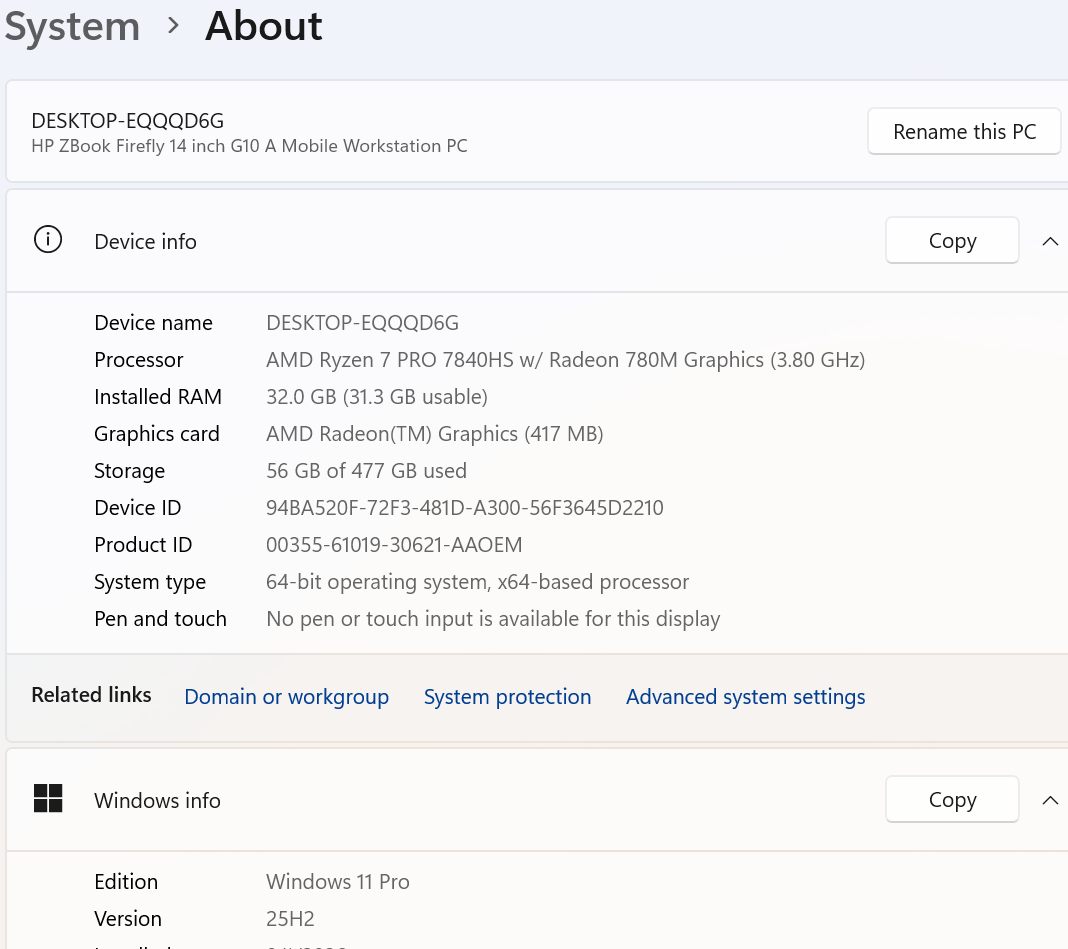Open Advanced system settings link
The width and height of the screenshot is (1068, 949).
pyautogui.click(x=745, y=696)
